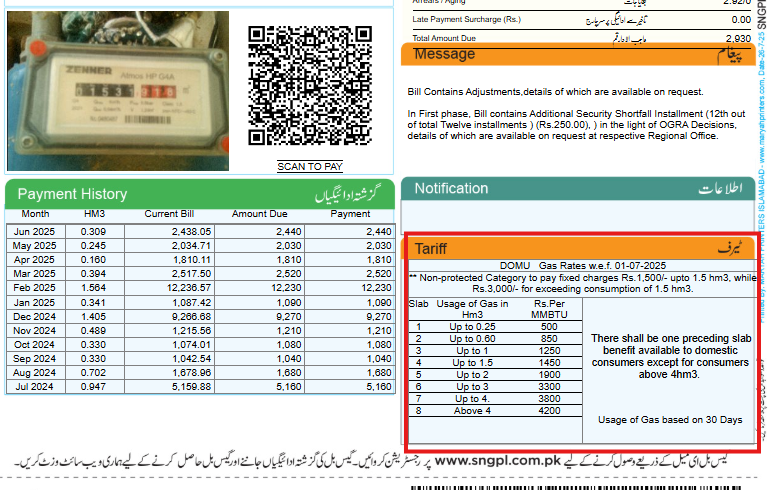Select the Jun 2025 month cell
775x490 pixels.
click(x=35, y=232)
